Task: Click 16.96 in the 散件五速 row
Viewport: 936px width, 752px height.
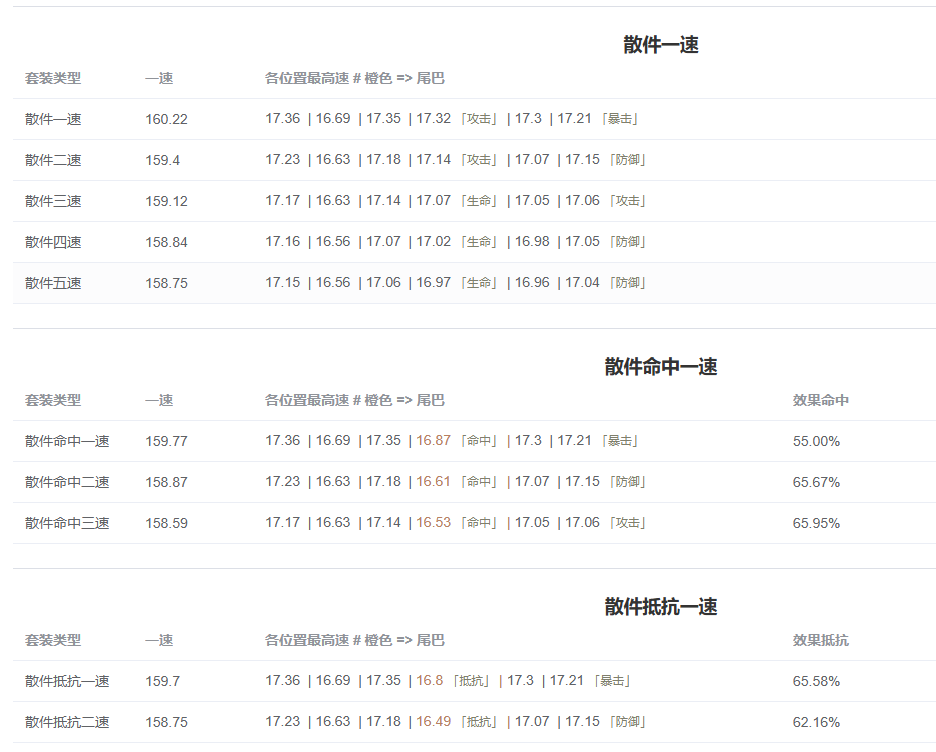Action: (x=532, y=282)
